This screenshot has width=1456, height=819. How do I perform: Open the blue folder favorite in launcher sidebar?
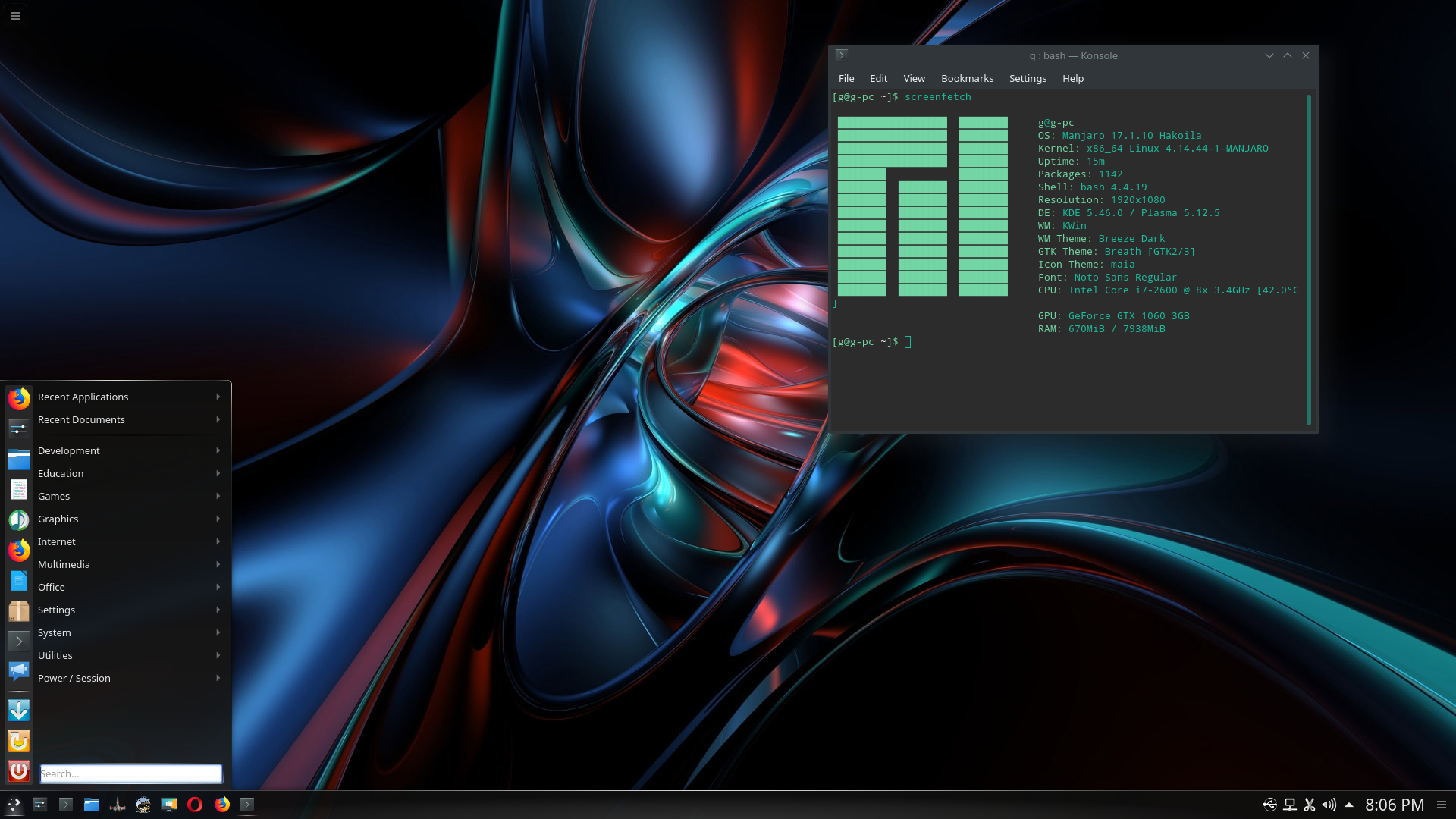[19, 459]
